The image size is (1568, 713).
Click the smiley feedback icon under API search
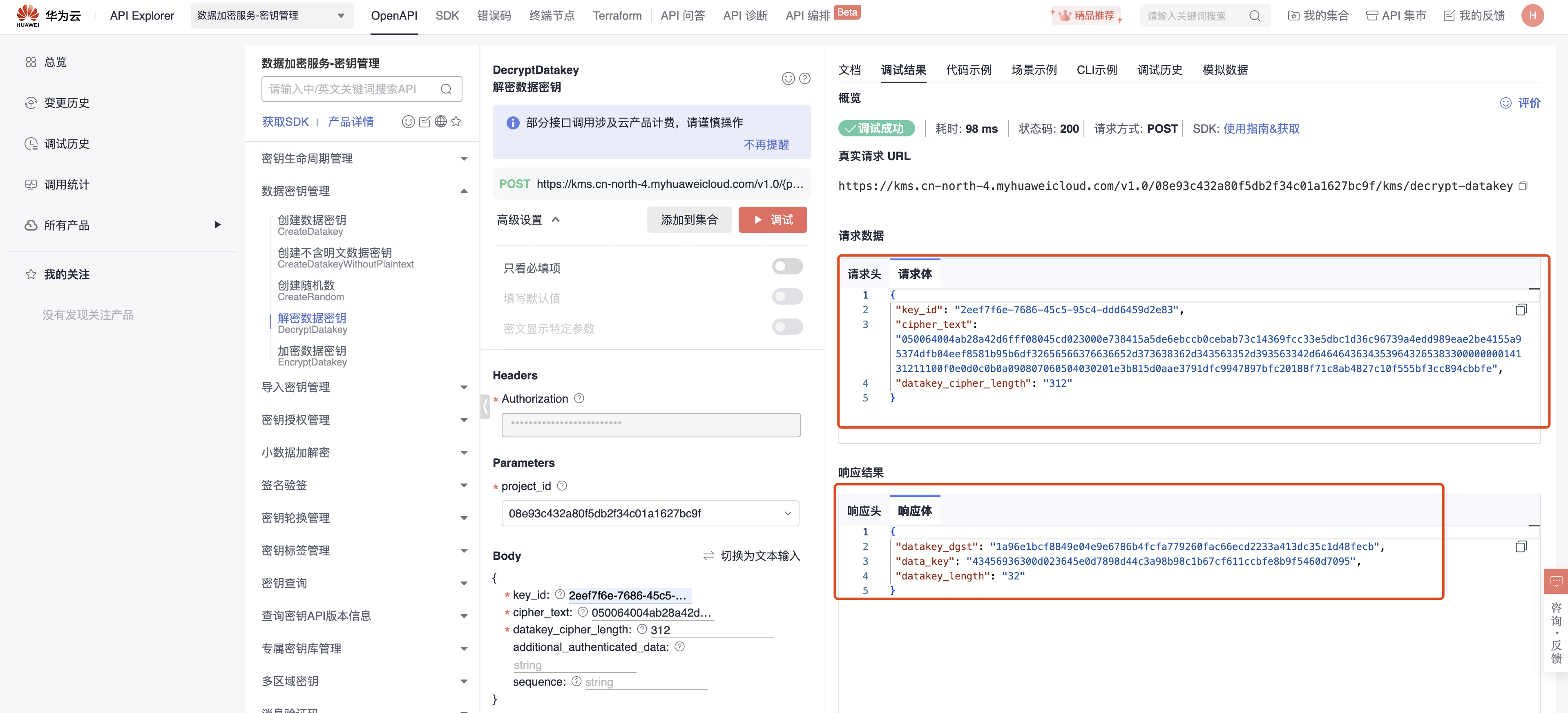click(x=409, y=122)
